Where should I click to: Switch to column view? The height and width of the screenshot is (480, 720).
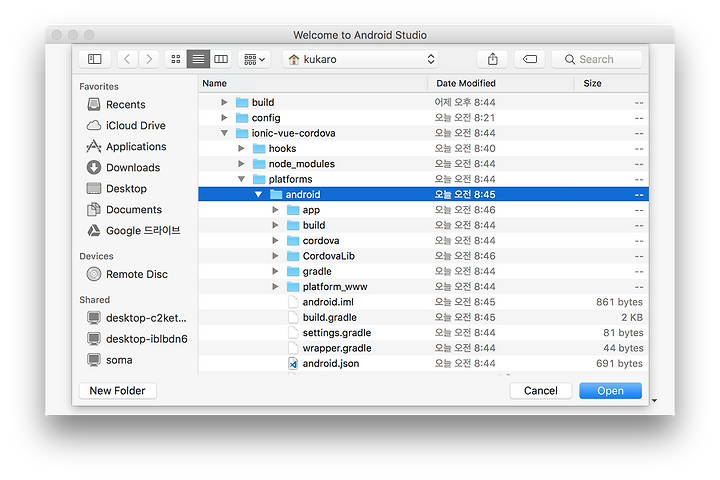tap(221, 59)
